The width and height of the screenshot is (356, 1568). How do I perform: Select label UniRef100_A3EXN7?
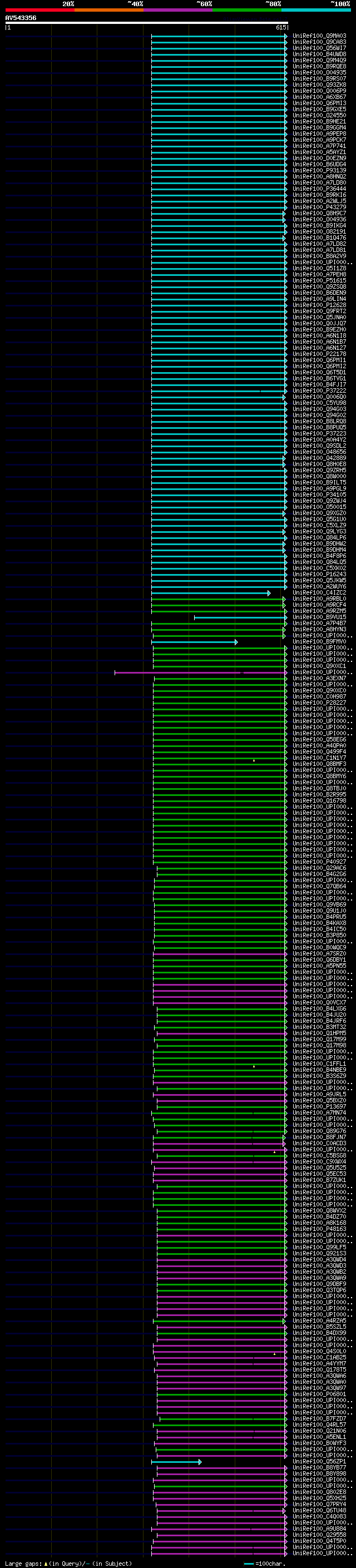(x=319, y=678)
